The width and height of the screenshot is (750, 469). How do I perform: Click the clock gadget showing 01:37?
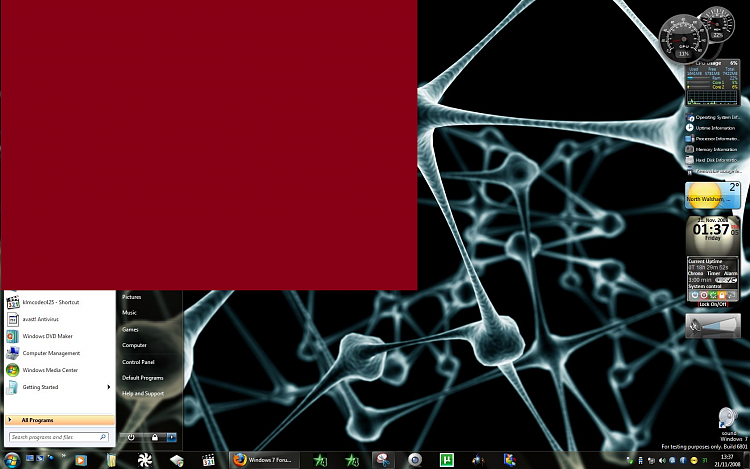pos(713,235)
